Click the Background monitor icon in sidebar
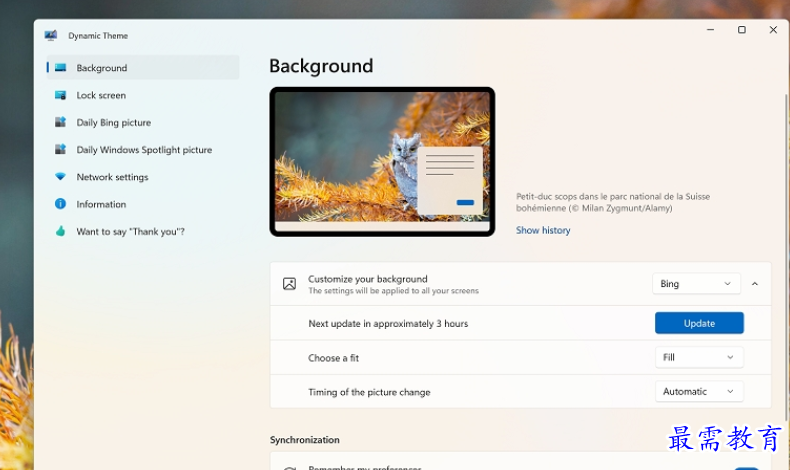The height and width of the screenshot is (470, 790). pos(60,68)
